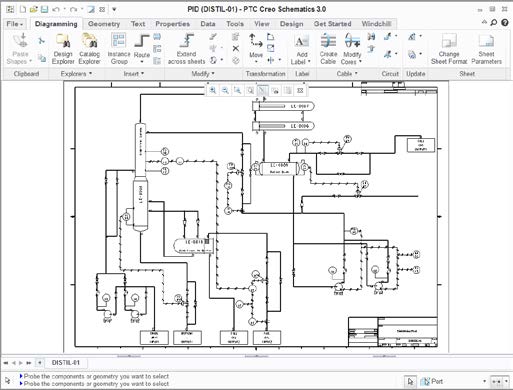The width and height of the screenshot is (513, 390).
Task: Click Extend across sheets icon
Action: tap(186, 49)
